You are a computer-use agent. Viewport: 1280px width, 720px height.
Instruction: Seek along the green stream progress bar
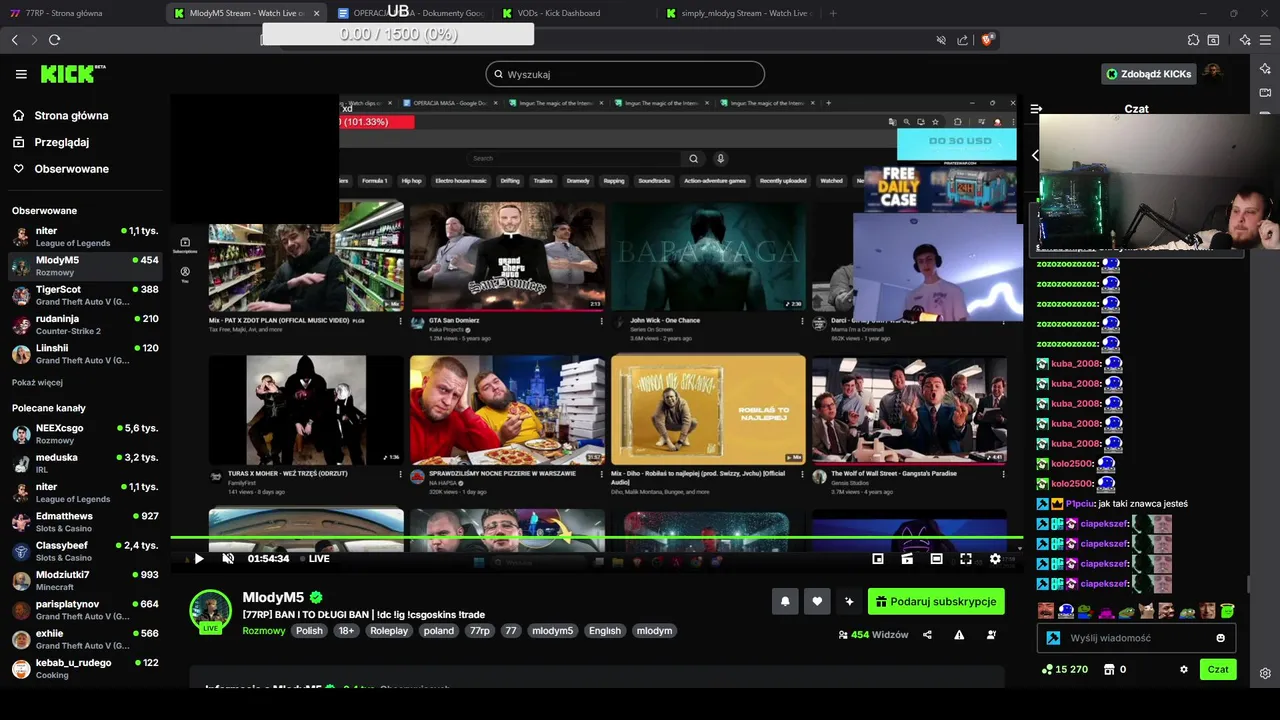click(596, 538)
